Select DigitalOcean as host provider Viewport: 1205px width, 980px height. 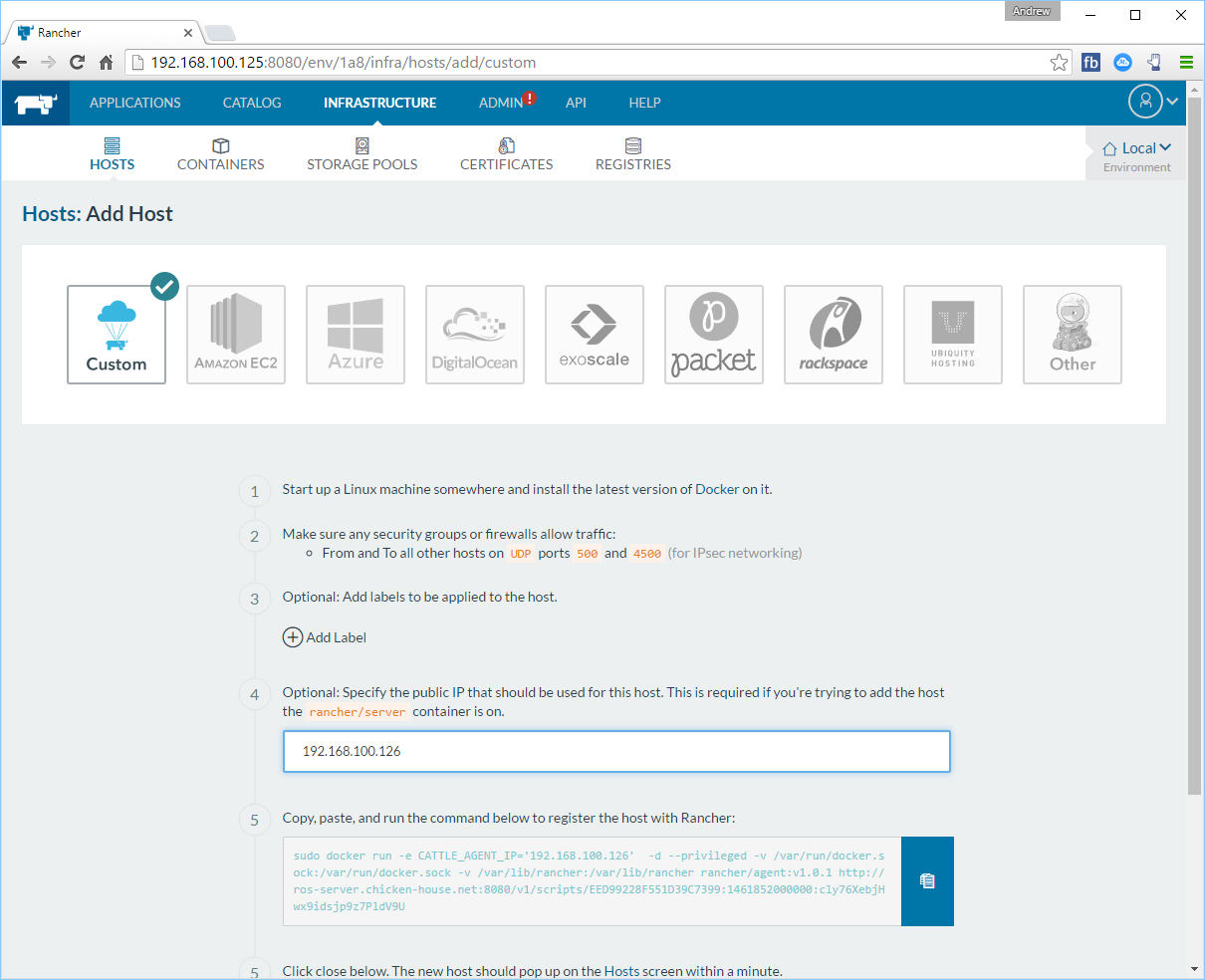pos(475,335)
